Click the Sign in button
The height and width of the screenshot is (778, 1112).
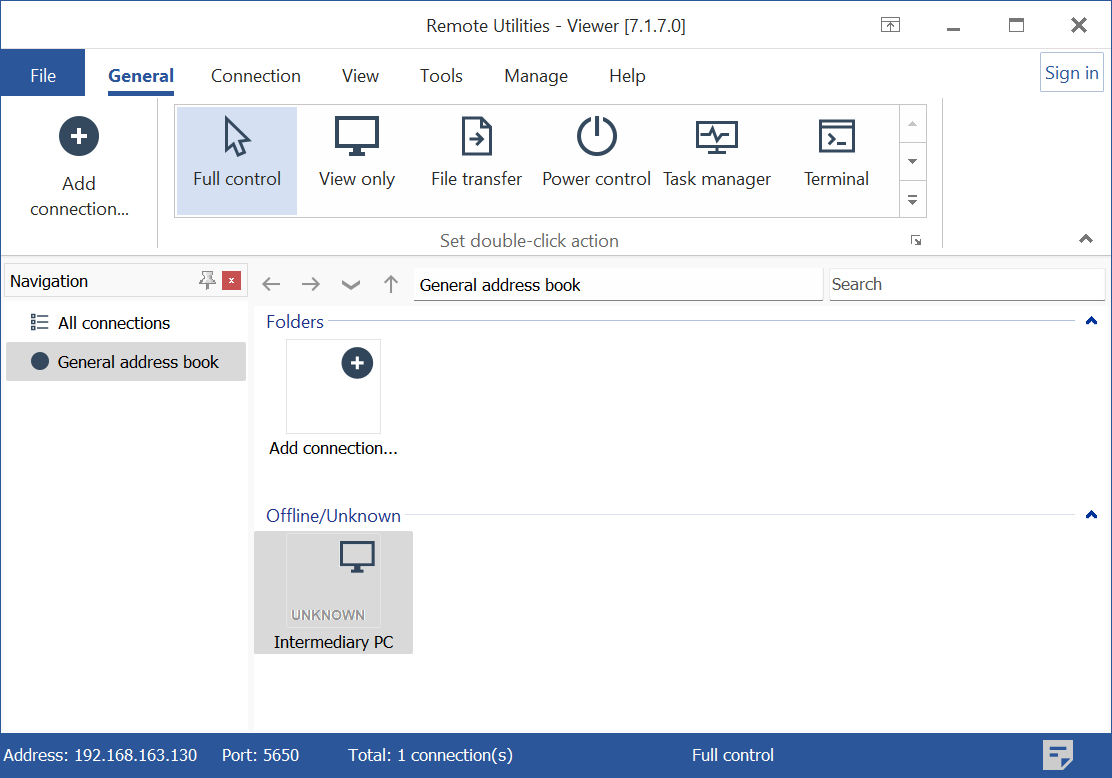pos(1071,73)
